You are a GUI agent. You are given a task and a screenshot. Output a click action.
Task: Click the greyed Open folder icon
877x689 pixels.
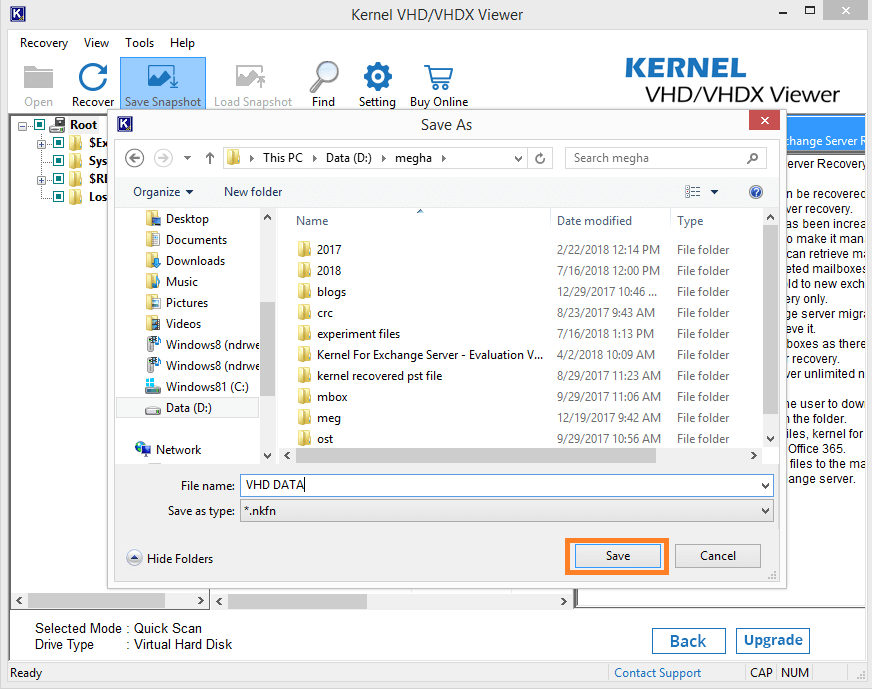pos(39,84)
